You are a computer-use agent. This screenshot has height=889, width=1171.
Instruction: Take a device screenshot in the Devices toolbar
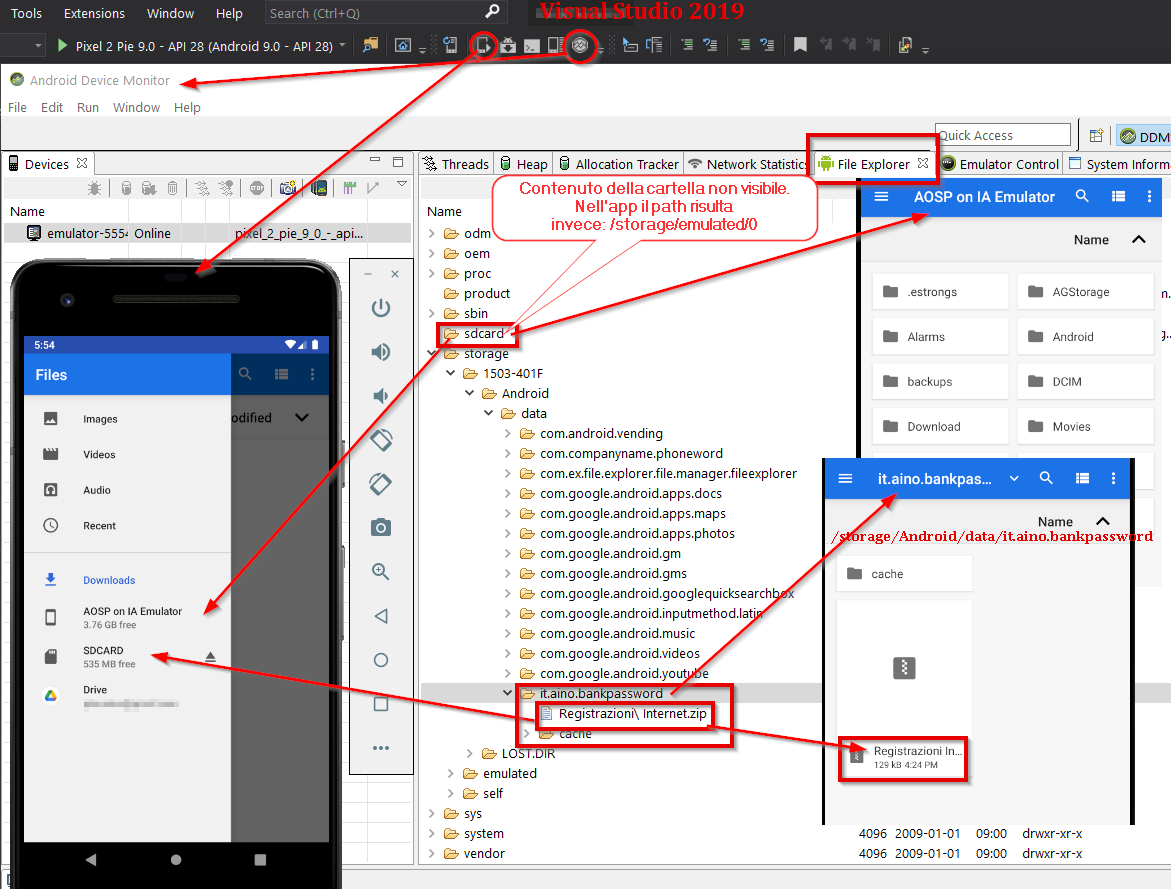tap(287, 186)
